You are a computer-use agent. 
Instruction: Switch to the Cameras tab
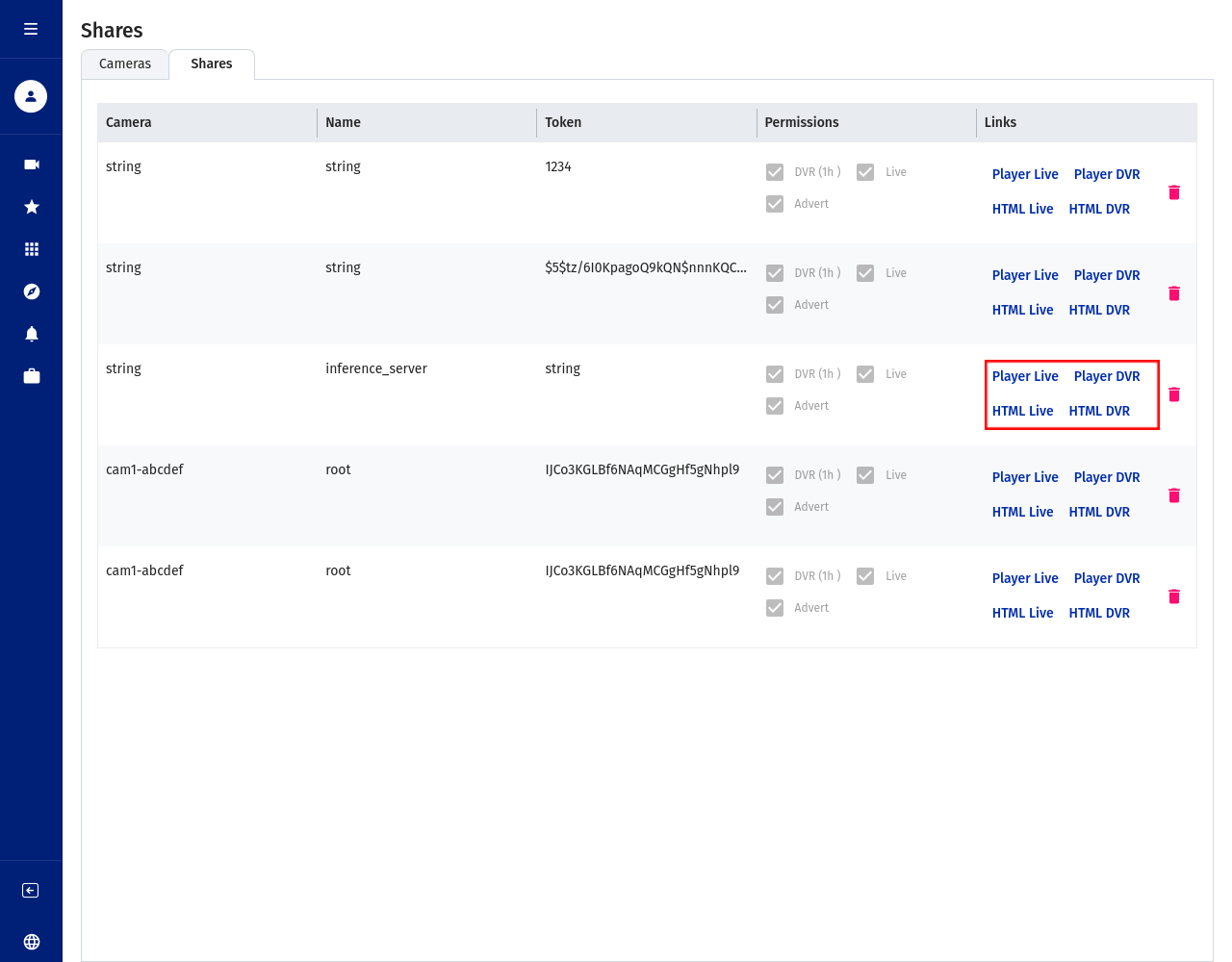point(125,63)
